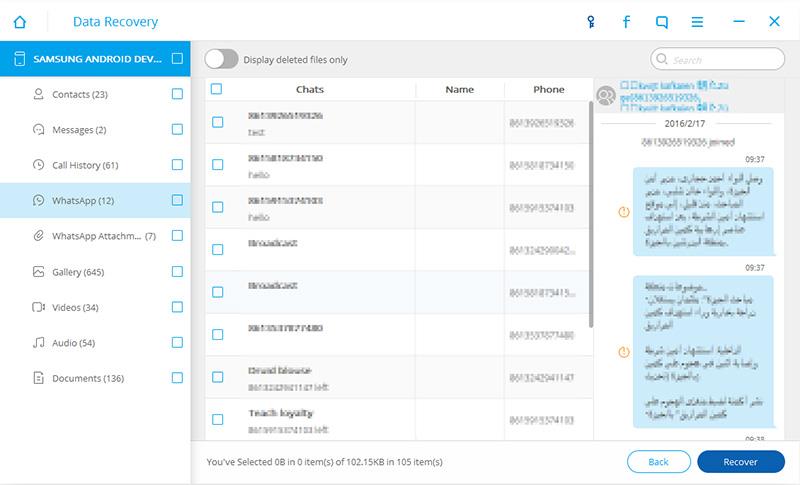The width and height of the screenshot is (800, 485).
Task: Click the Back button
Action: (x=658, y=462)
